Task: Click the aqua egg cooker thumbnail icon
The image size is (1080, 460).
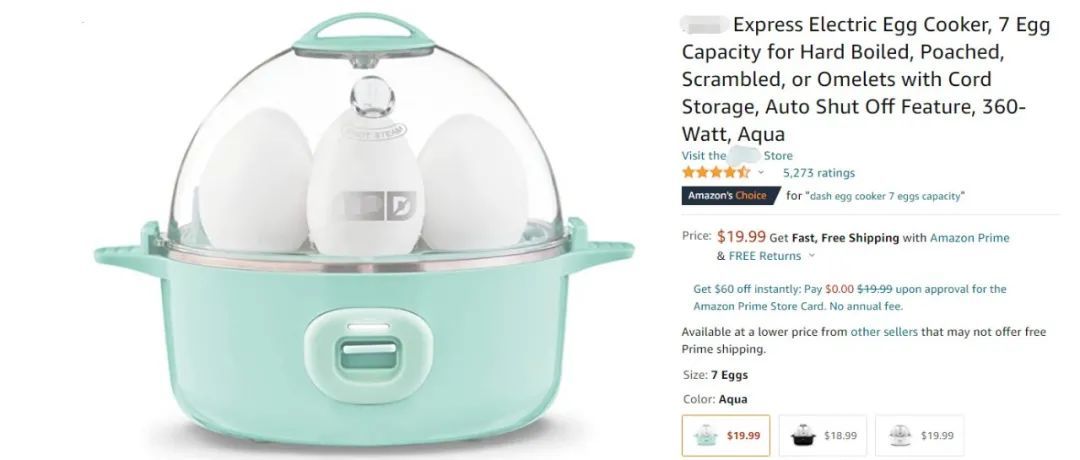Action: (x=705, y=435)
